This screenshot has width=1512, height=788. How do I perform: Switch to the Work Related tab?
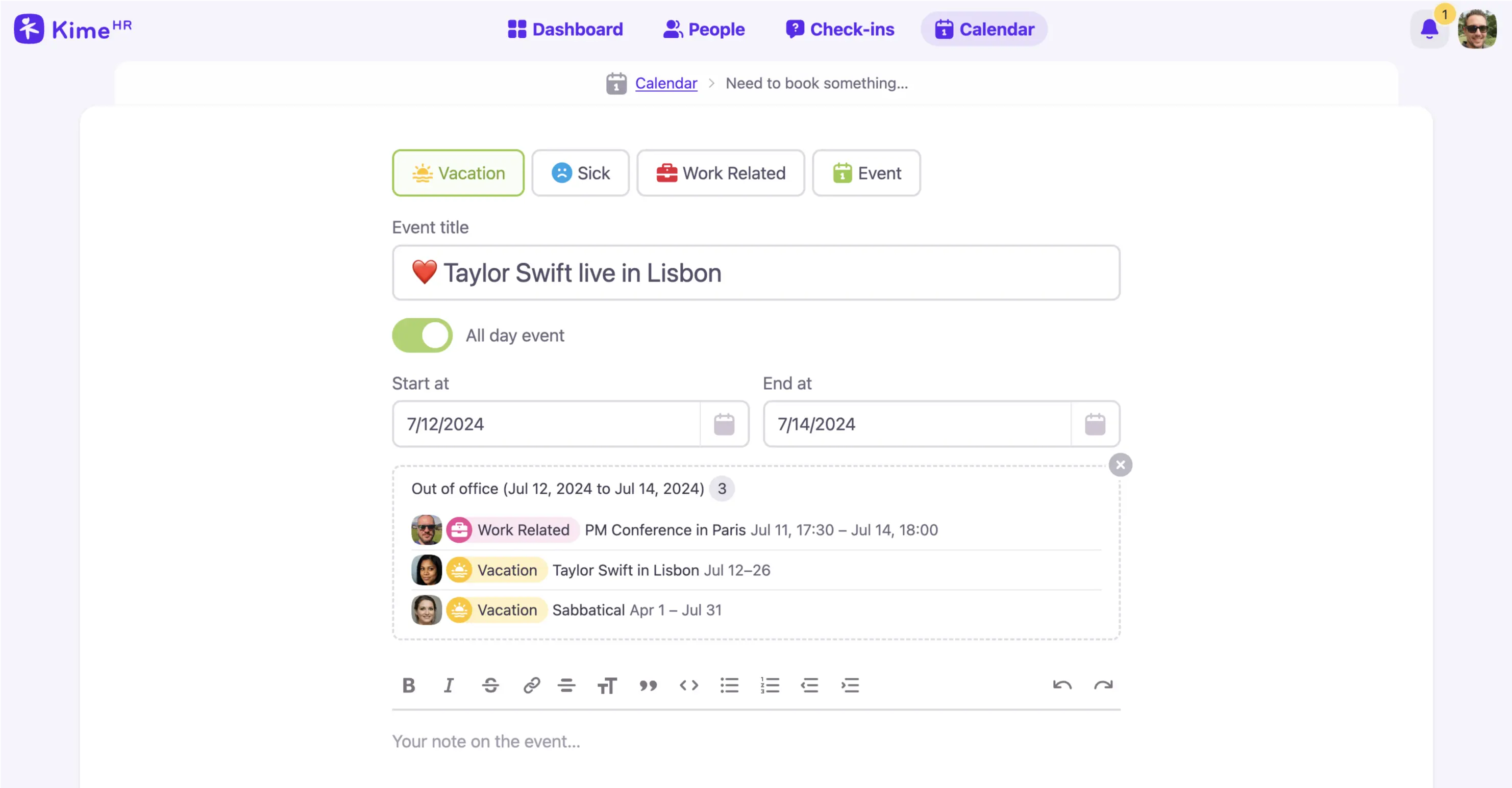pyautogui.click(x=721, y=172)
